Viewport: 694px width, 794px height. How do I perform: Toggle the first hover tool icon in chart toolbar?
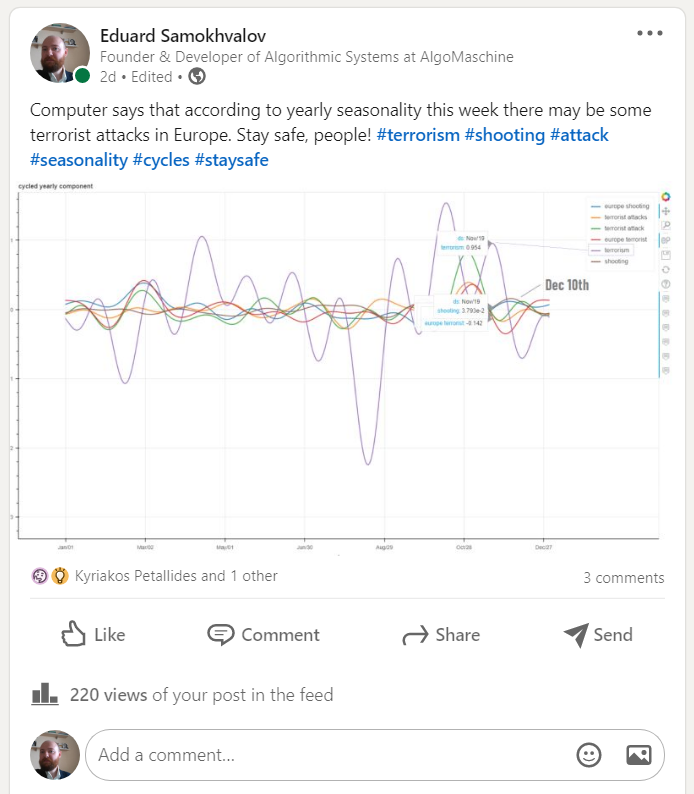coord(666,298)
